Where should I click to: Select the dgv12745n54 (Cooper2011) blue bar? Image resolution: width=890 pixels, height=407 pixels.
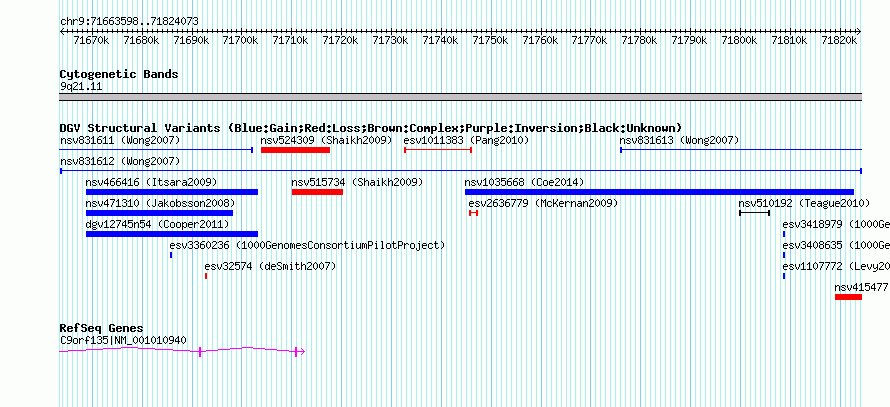point(171,234)
